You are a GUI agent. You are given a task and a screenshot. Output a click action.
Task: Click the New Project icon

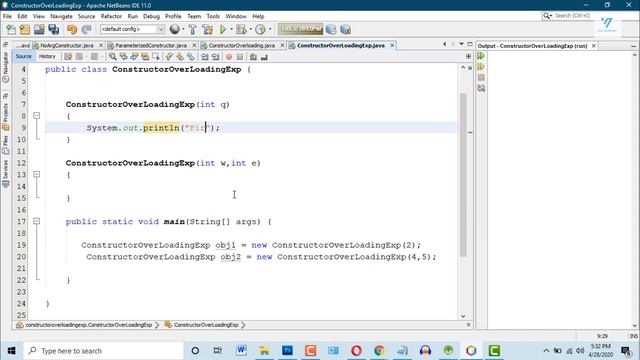[25, 29]
